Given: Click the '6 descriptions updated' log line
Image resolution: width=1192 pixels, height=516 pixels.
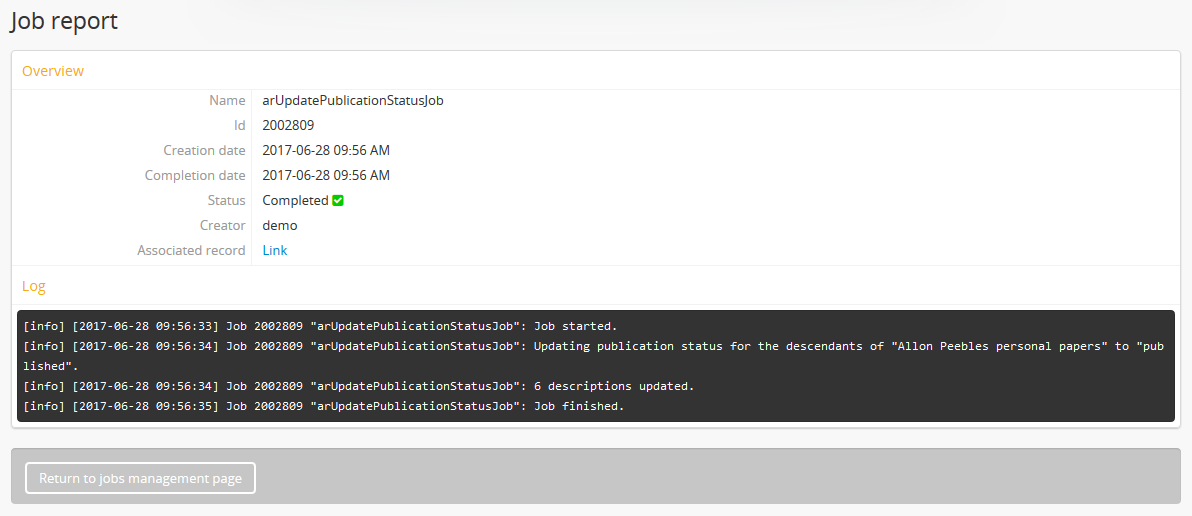Looking at the screenshot, I should pyautogui.click(x=358, y=386).
